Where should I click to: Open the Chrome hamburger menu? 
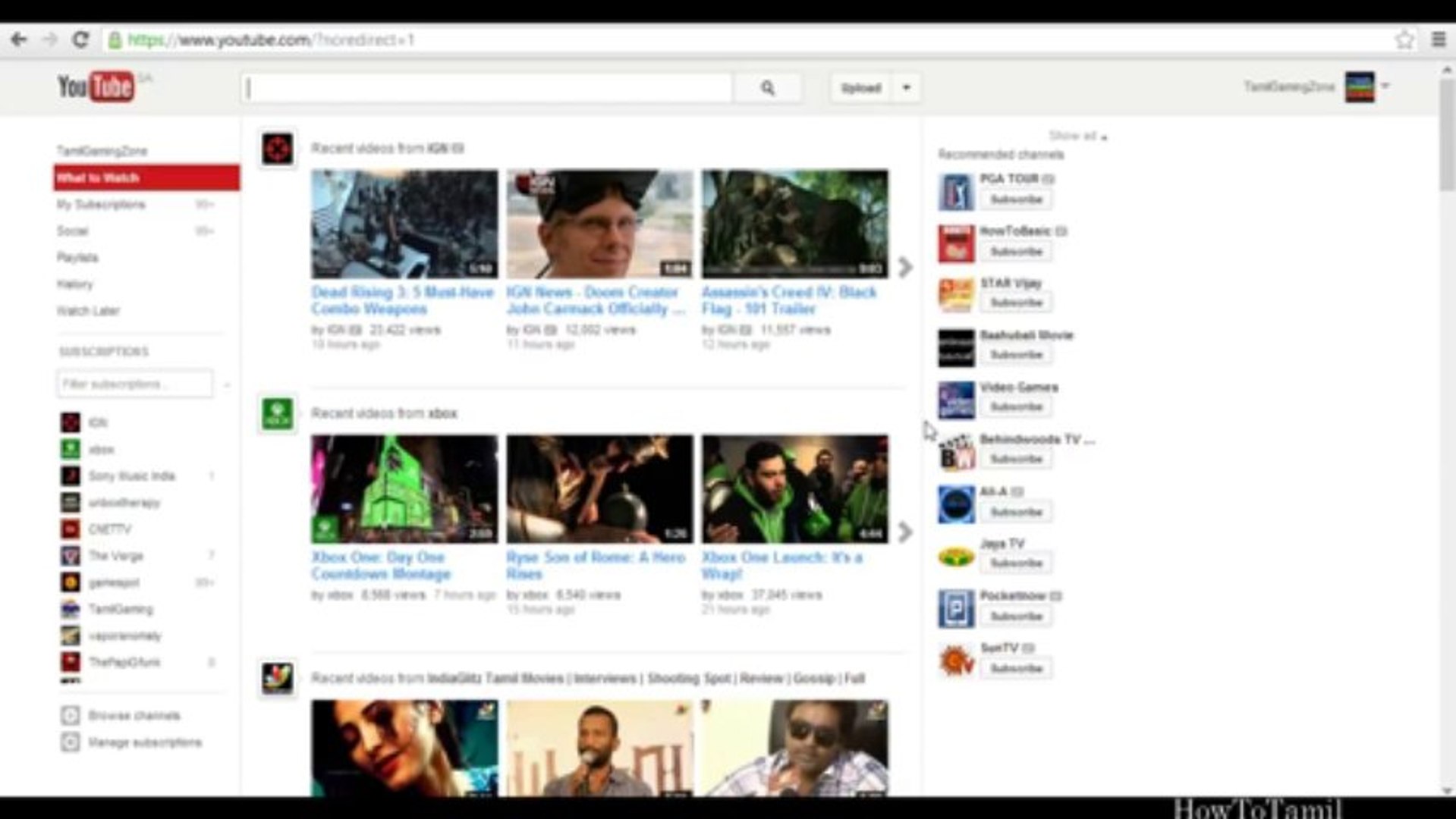1439,39
